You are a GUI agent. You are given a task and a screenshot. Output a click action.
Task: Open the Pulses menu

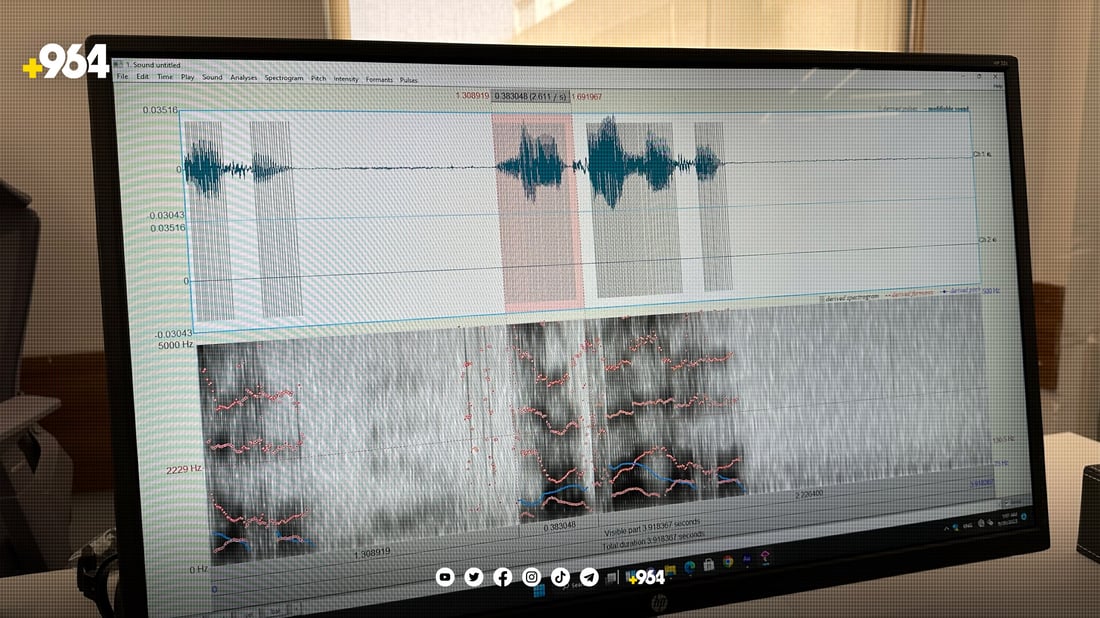click(408, 81)
